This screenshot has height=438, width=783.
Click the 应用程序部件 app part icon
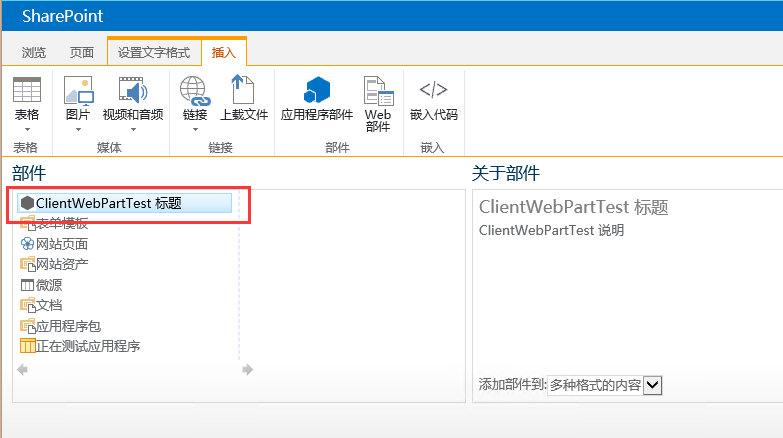click(x=317, y=90)
